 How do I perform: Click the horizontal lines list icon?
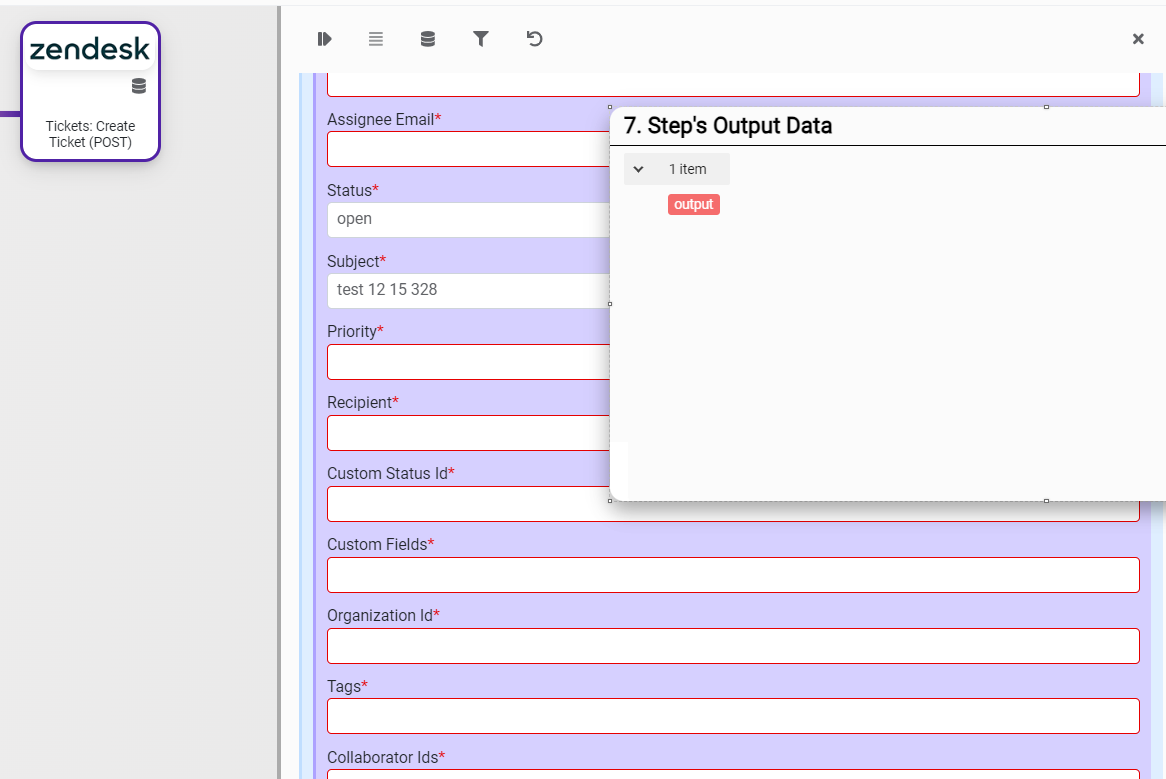pos(376,39)
